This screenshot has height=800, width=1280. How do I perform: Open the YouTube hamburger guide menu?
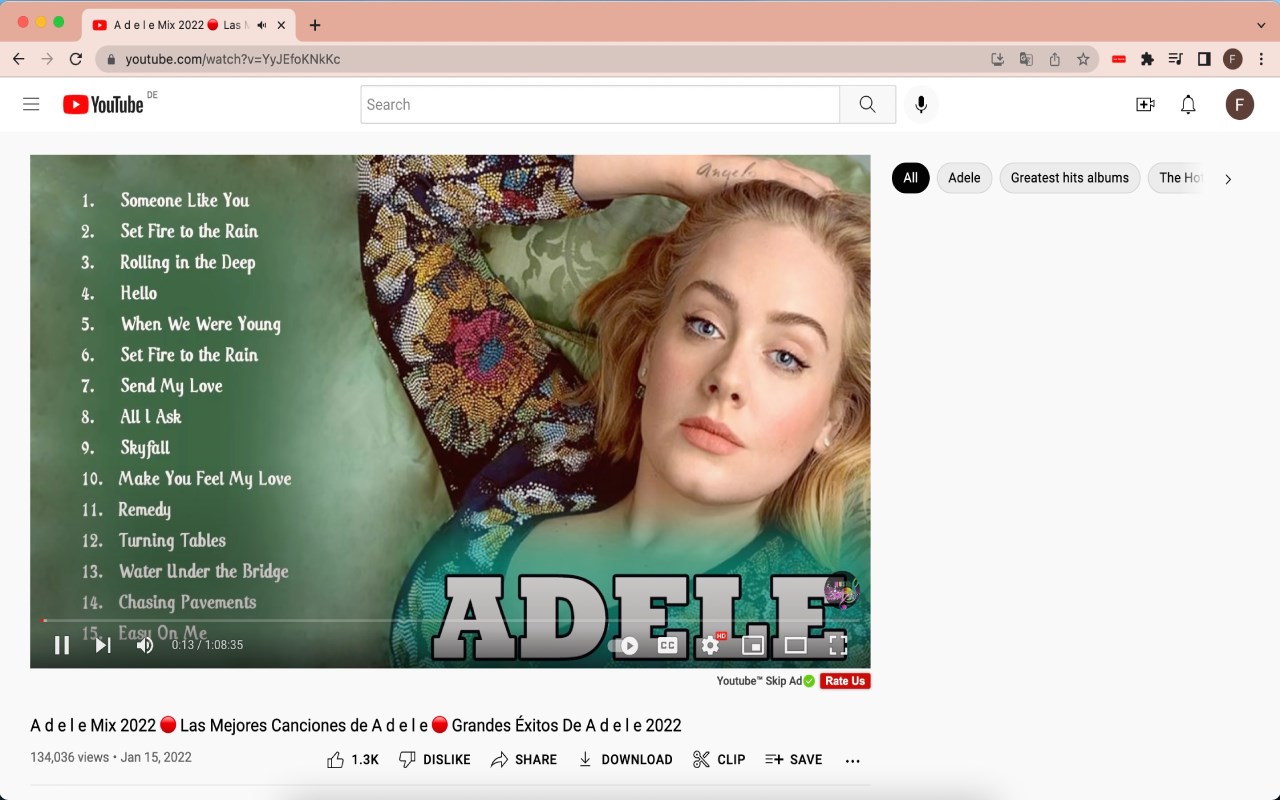(x=31, y=104)
